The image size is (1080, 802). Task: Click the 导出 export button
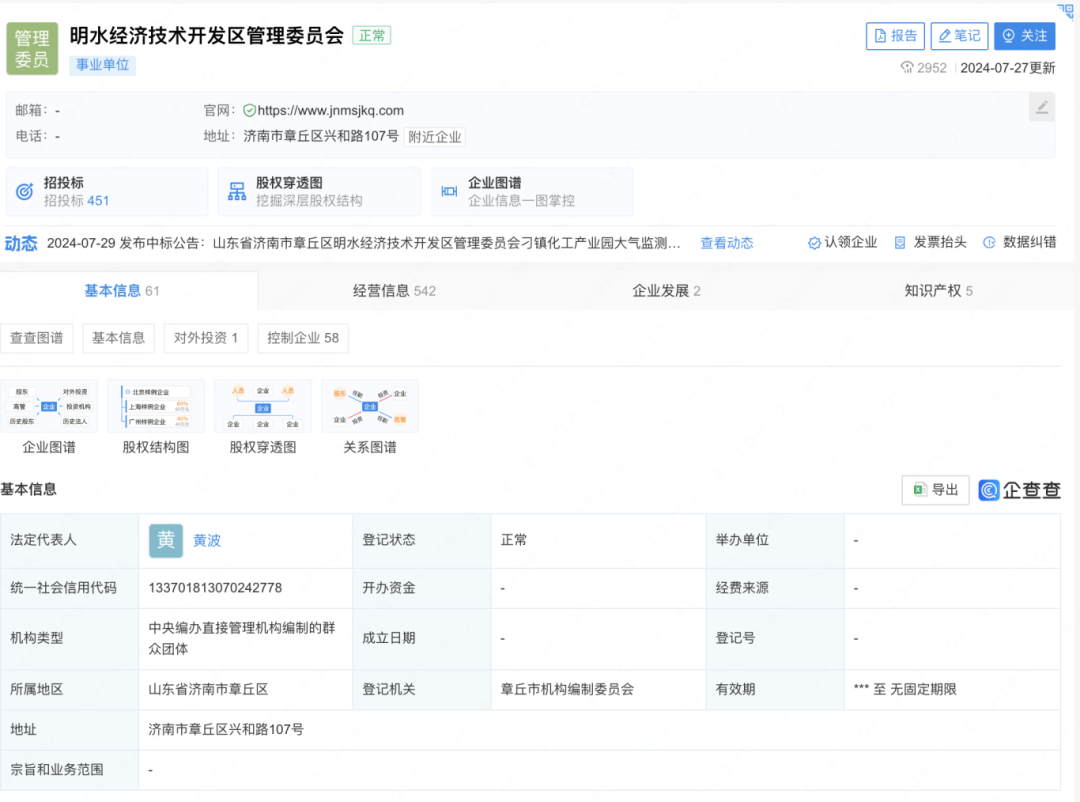tap(935, 490)
